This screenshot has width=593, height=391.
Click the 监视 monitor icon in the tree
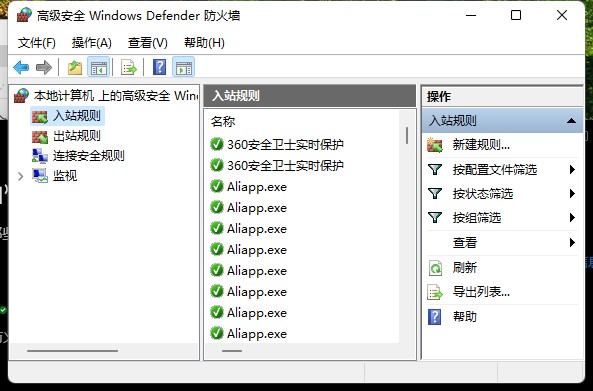click(40, 176)
